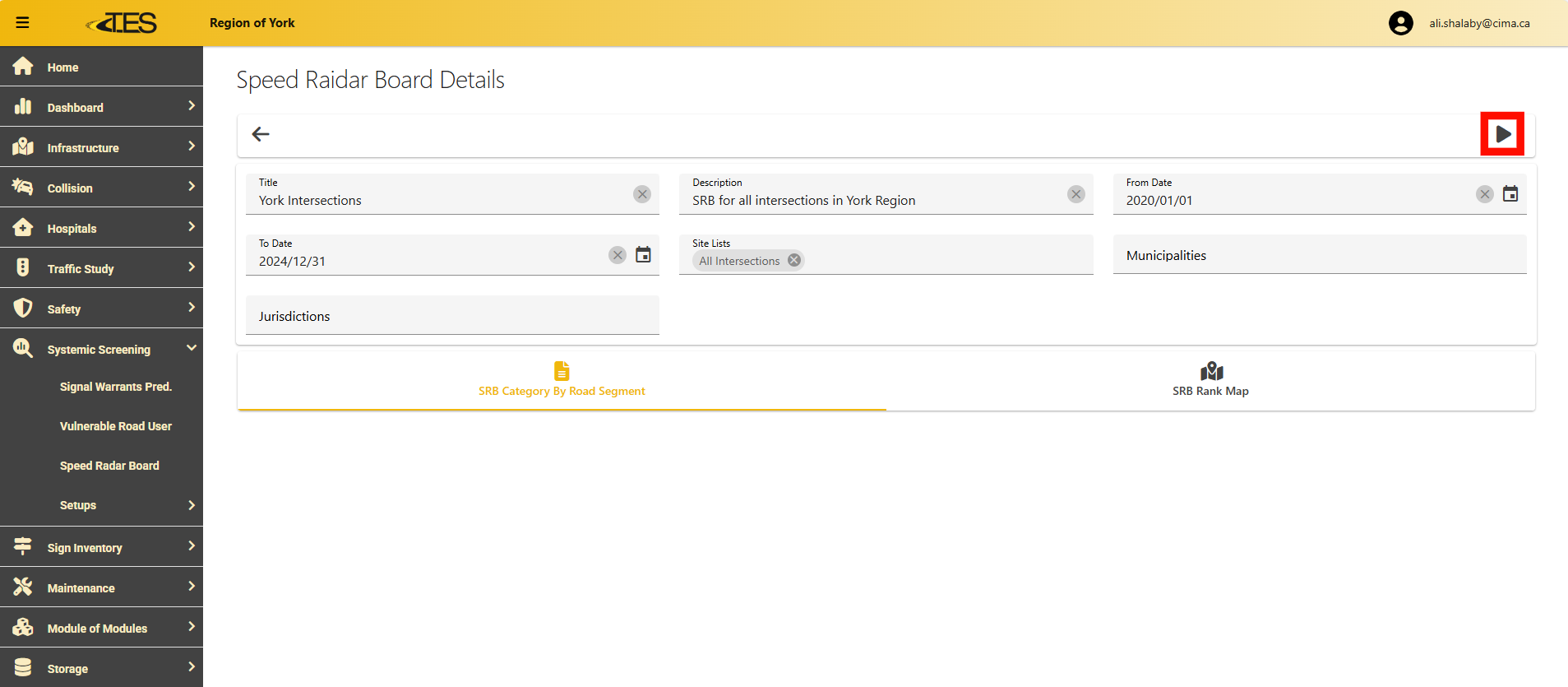Clear the Title field text

point(642,194)
